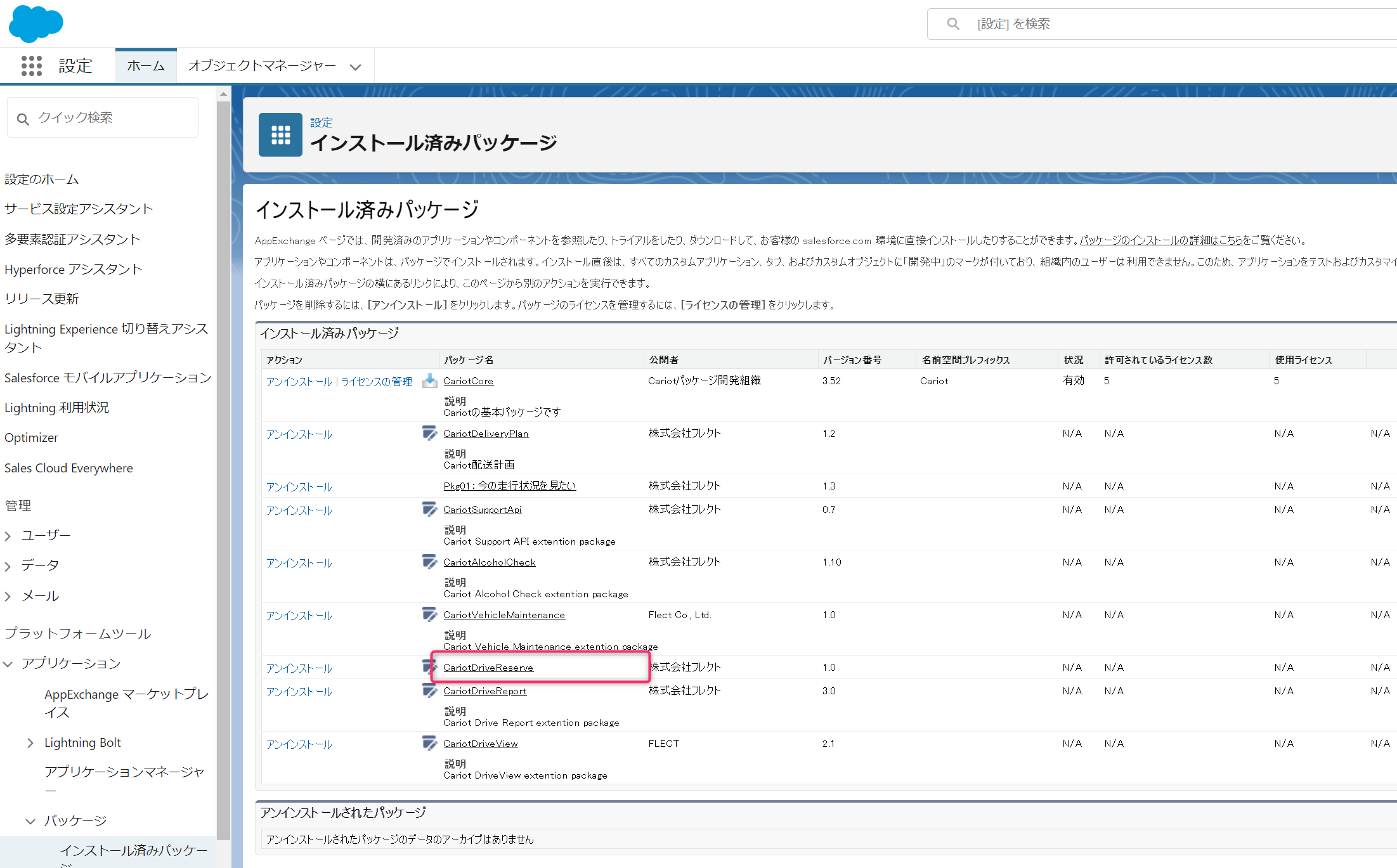Screen dimensions: 1397x868
Task: Click the Salesforce cloud logo
Action: coord(36,23)
